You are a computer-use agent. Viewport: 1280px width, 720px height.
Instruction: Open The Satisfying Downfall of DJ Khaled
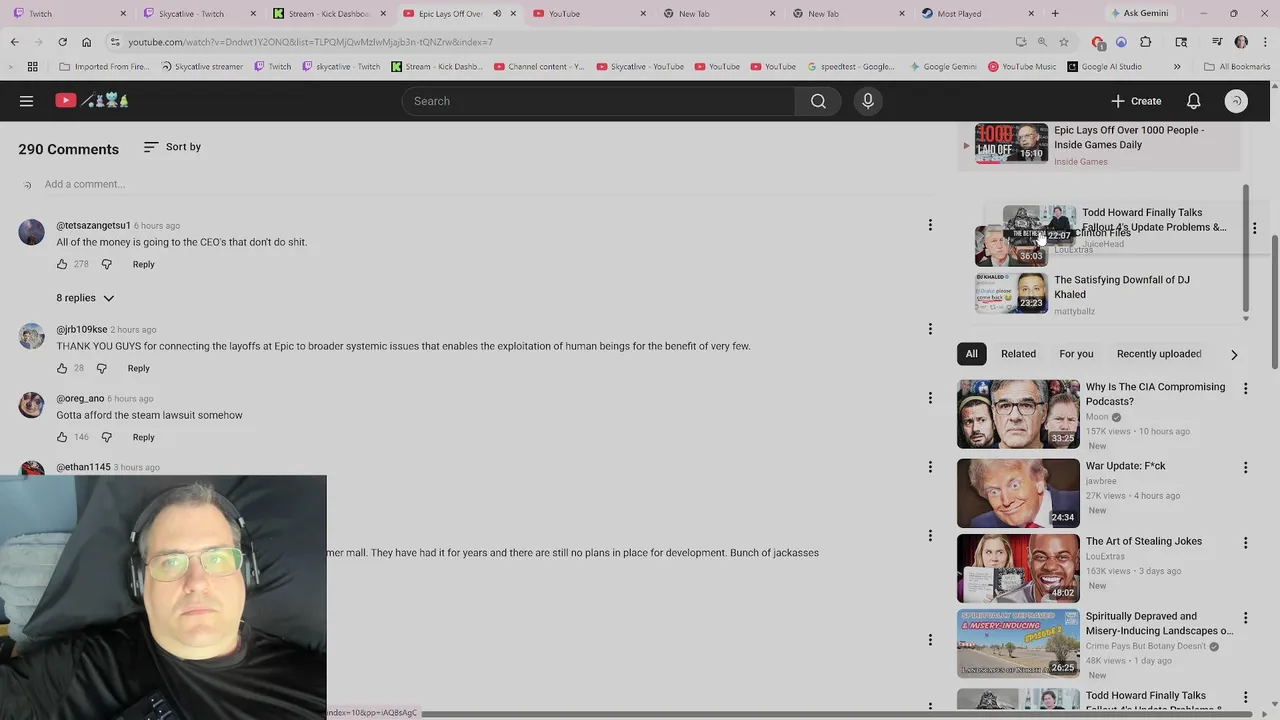(1101, 295)
